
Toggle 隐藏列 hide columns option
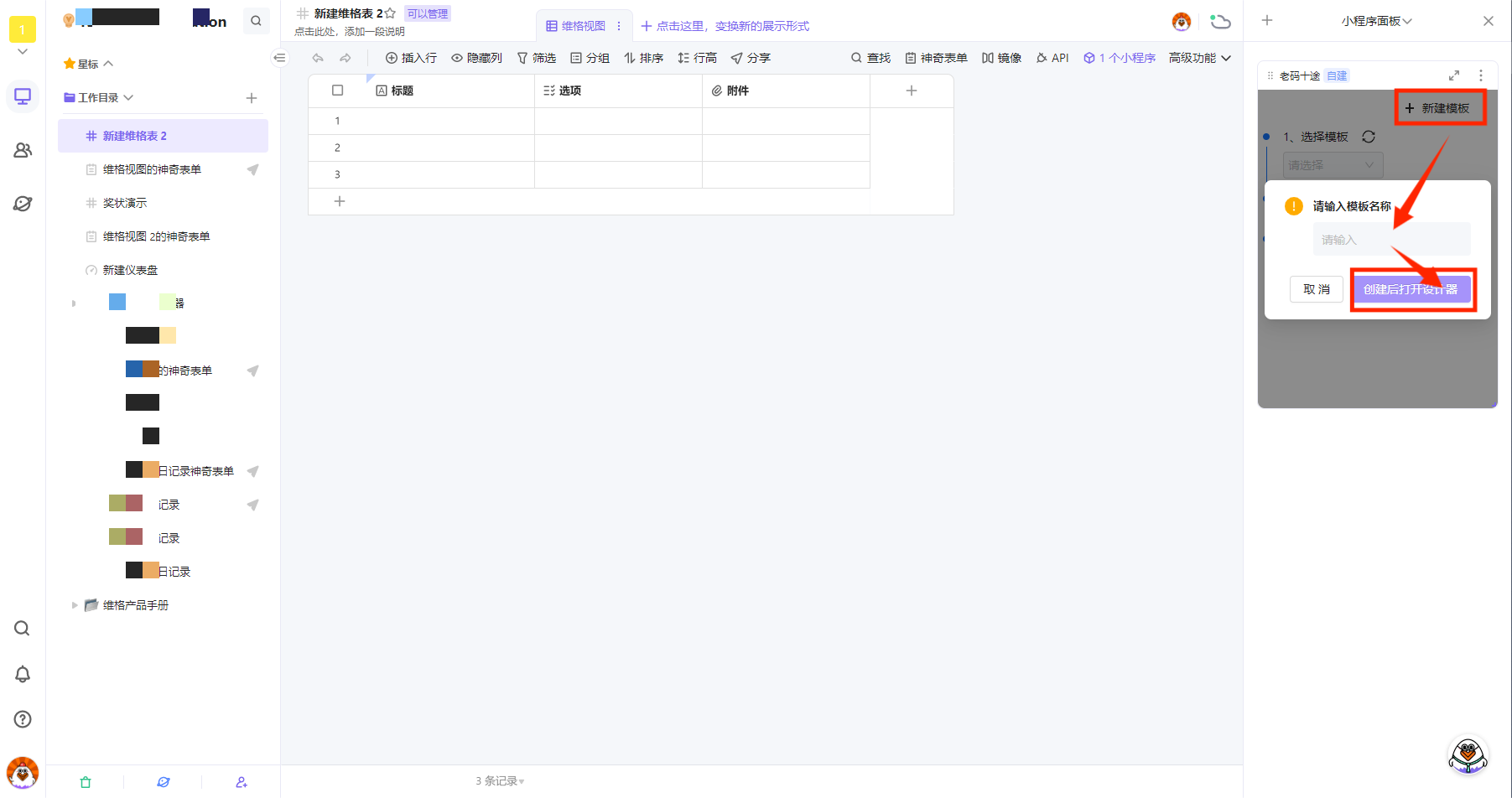point(476,58)
